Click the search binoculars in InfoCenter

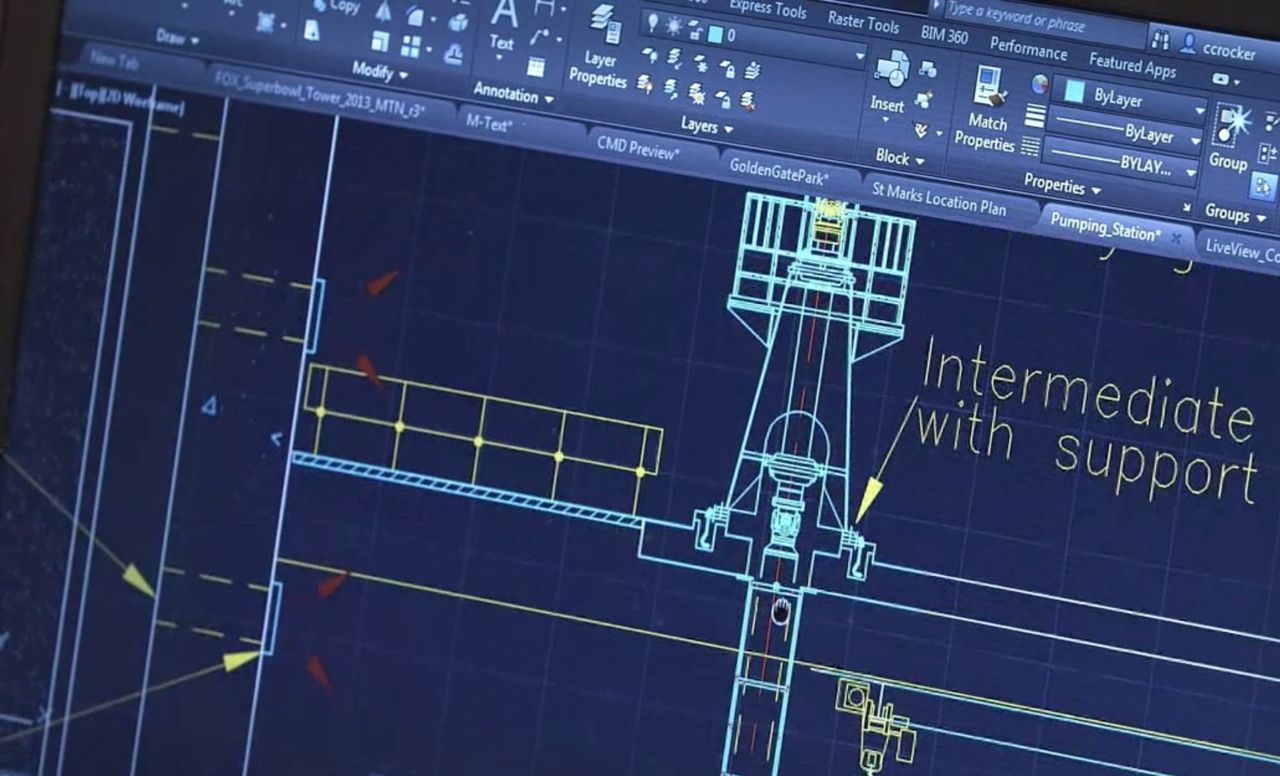[1160, 40]
